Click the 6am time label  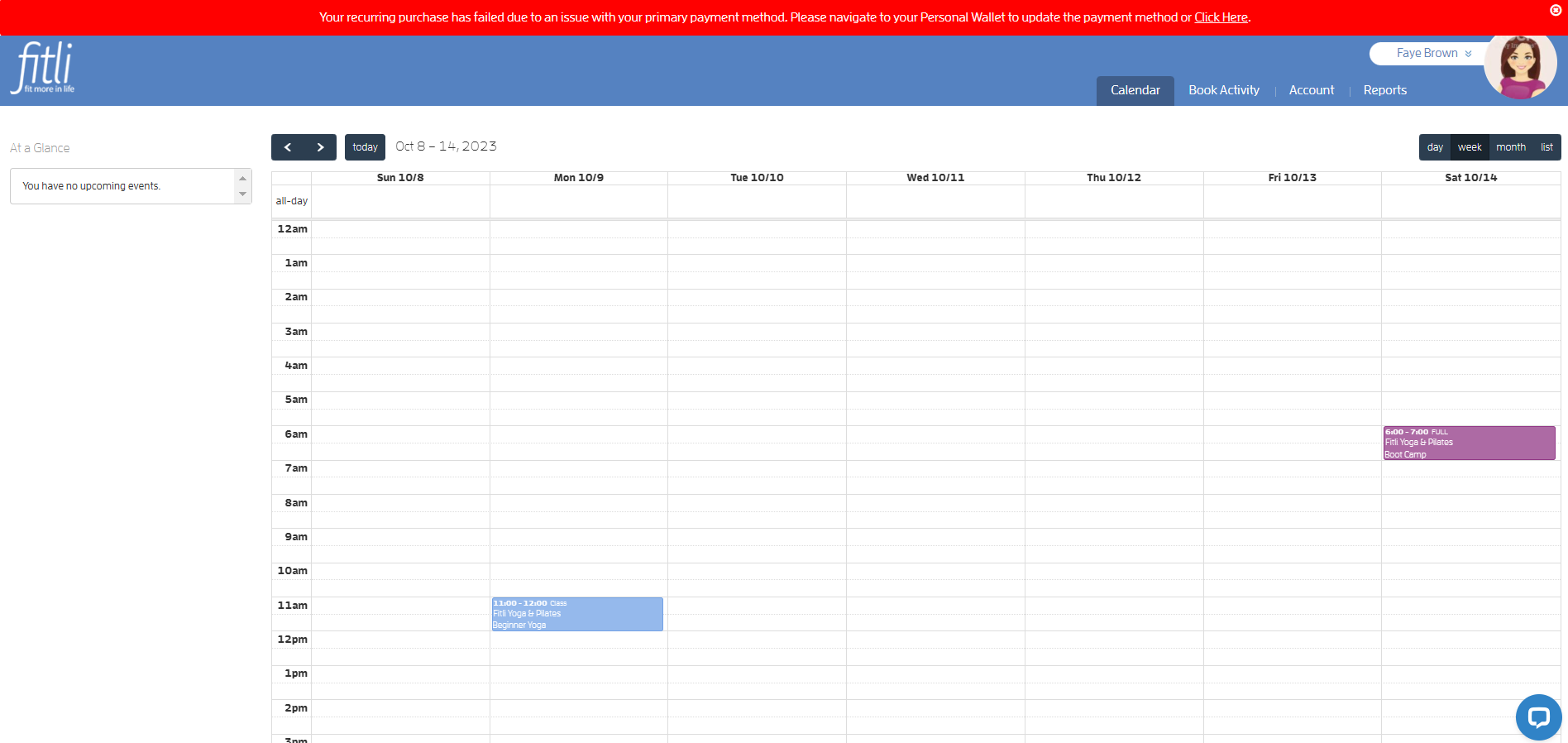tap(296, 434)
